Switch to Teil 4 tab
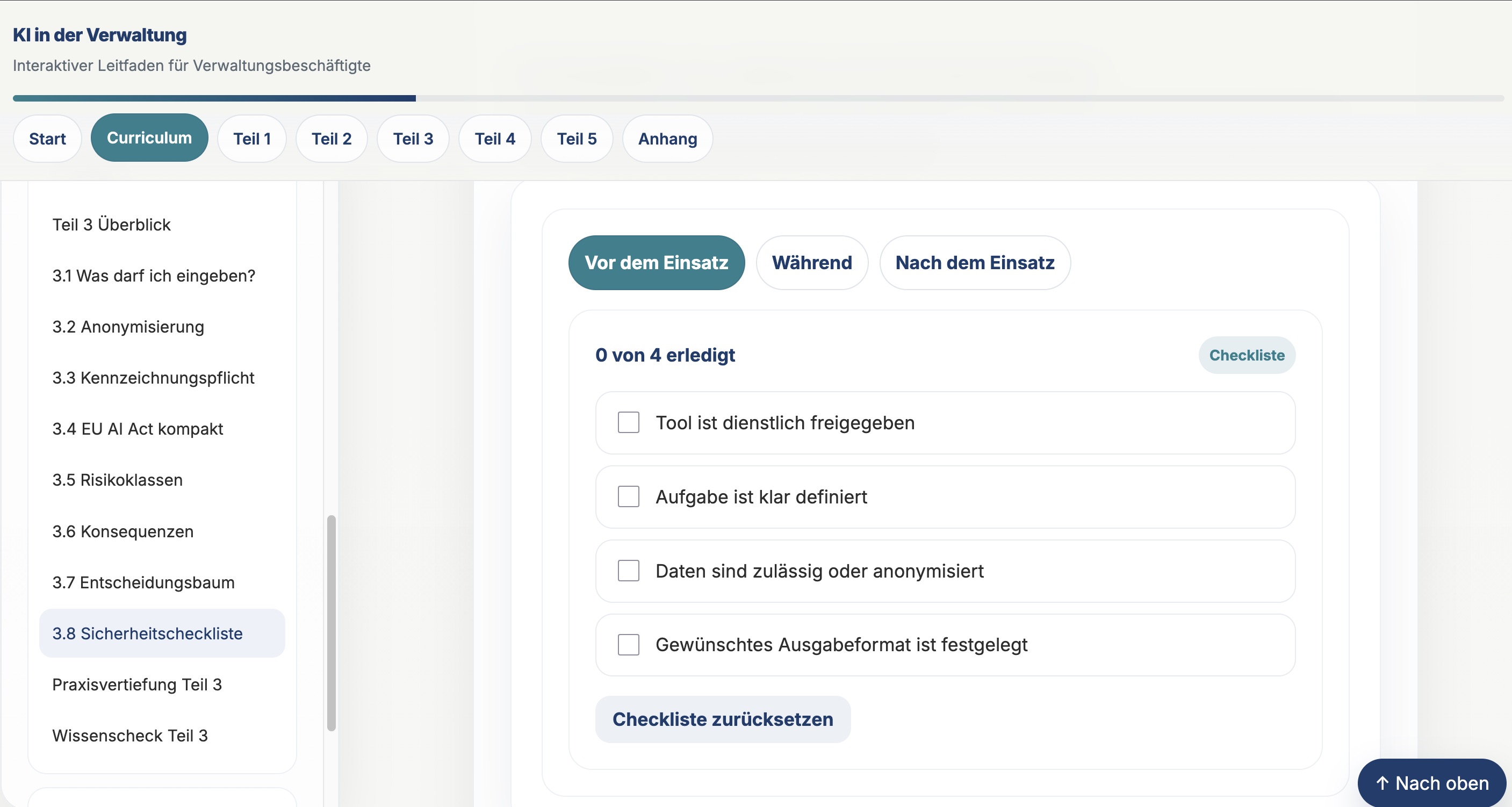1512x807 pixels. [494, 139]
